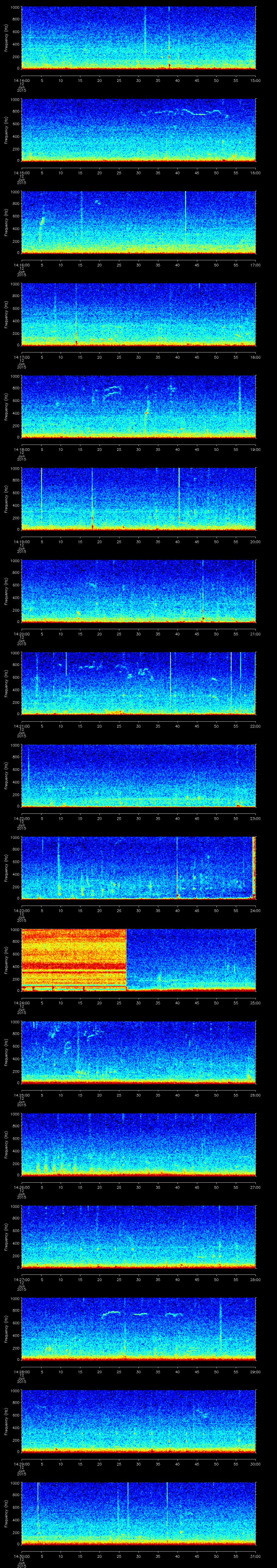Click the 14:19:00 start time label

point(21,542)
